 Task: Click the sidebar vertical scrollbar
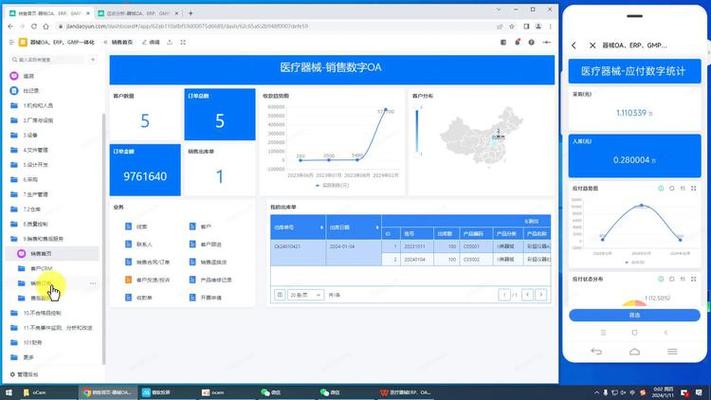click(x=103, y=238)
